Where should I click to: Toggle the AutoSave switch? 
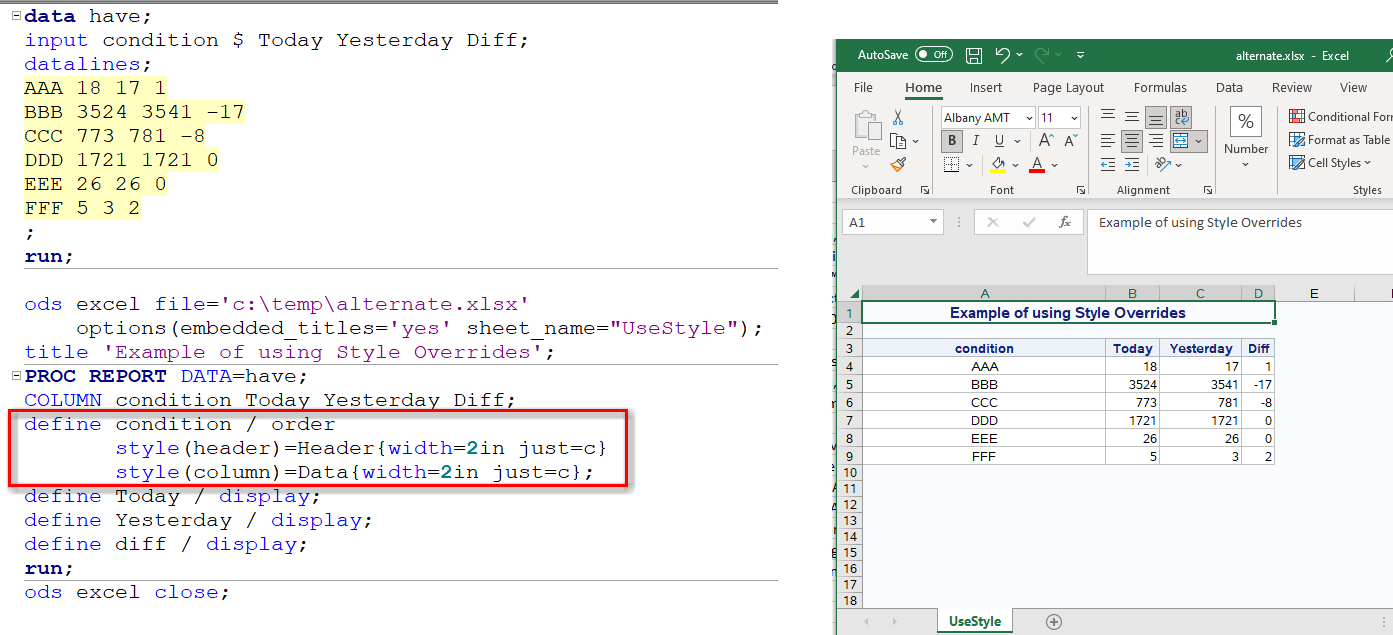click(x=933, y=55)
